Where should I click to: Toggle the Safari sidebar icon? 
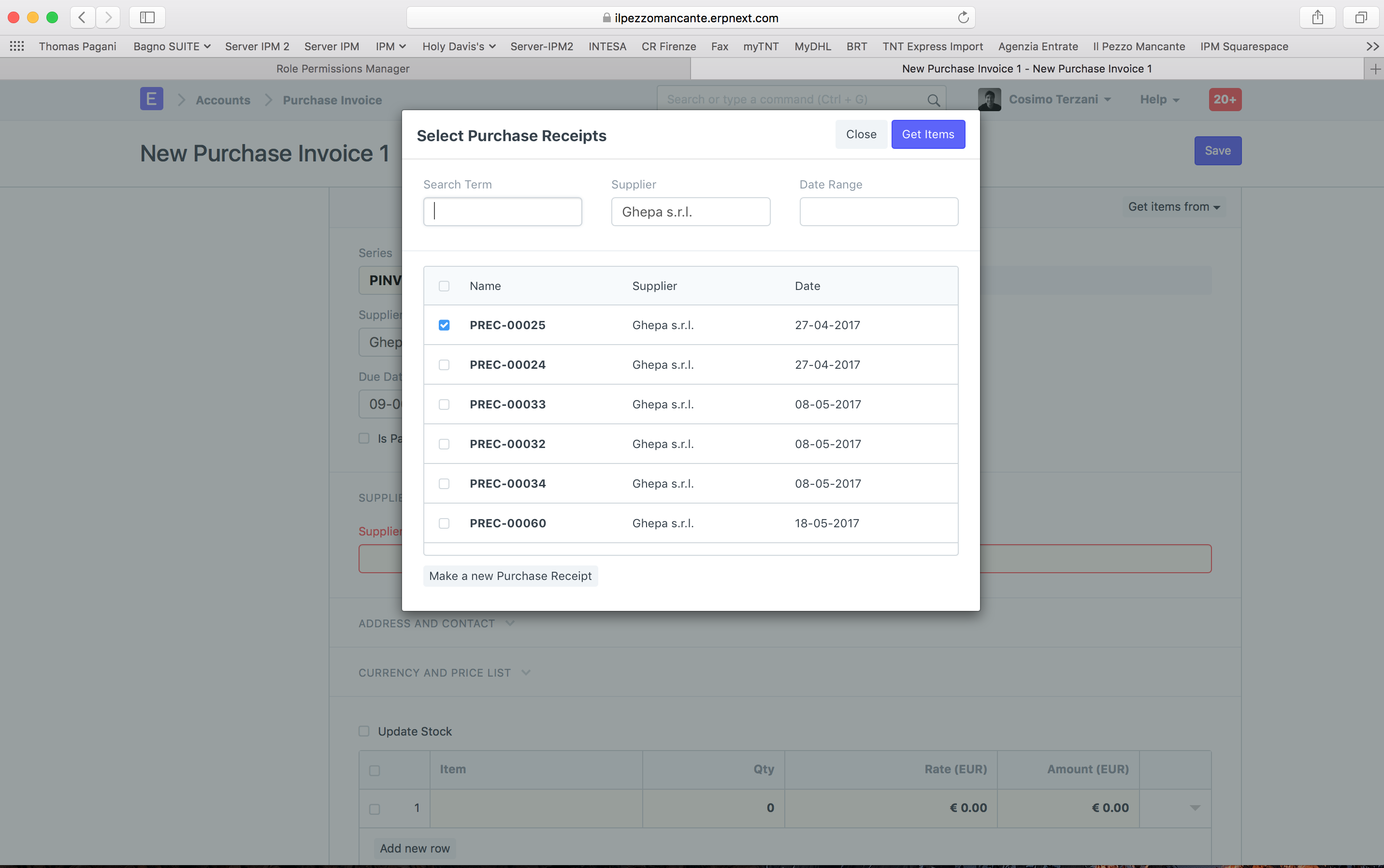147,17
